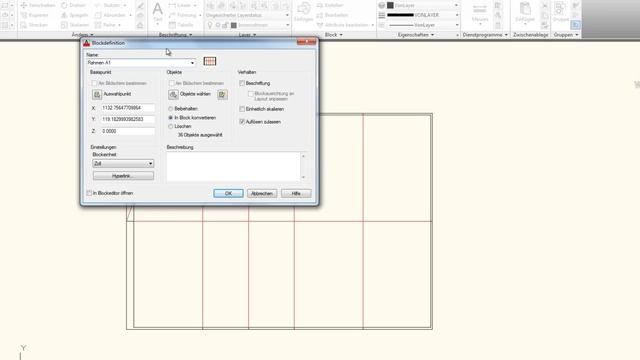This screenshot has width=640, height=360.
Task: Select the Reihe array tool
Action: pos(106,25)
